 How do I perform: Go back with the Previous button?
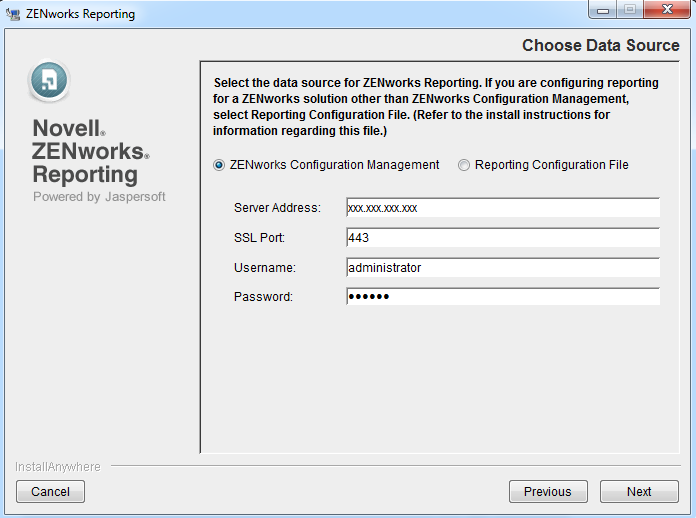(x=548, y=492)
